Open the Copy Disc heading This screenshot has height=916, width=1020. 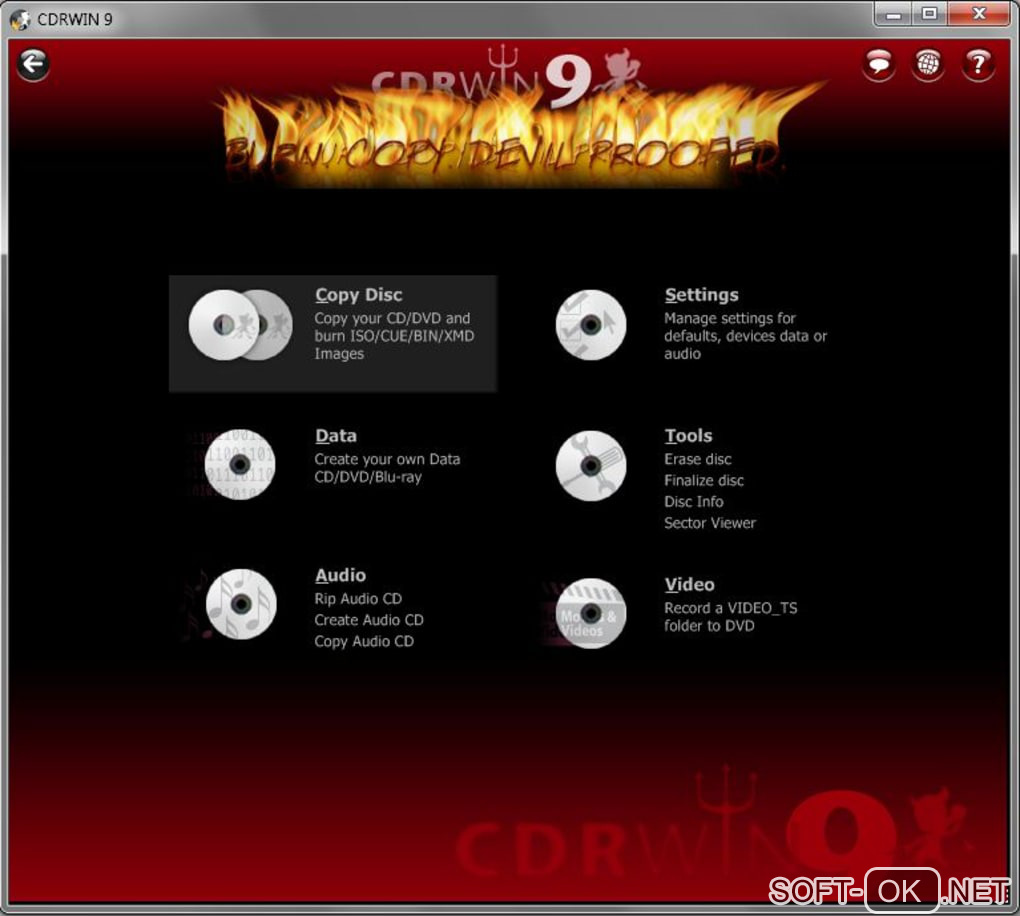358,295
